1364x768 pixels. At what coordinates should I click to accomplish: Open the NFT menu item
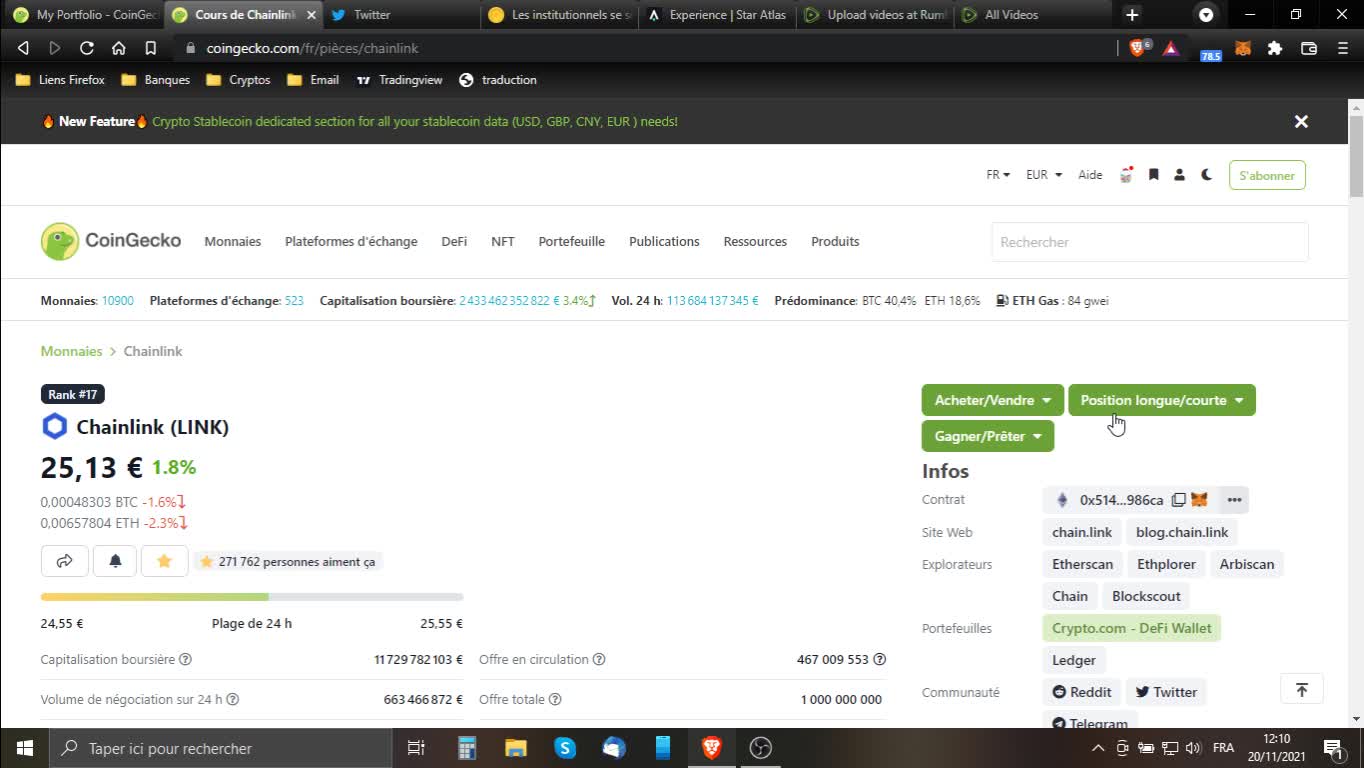503,241
